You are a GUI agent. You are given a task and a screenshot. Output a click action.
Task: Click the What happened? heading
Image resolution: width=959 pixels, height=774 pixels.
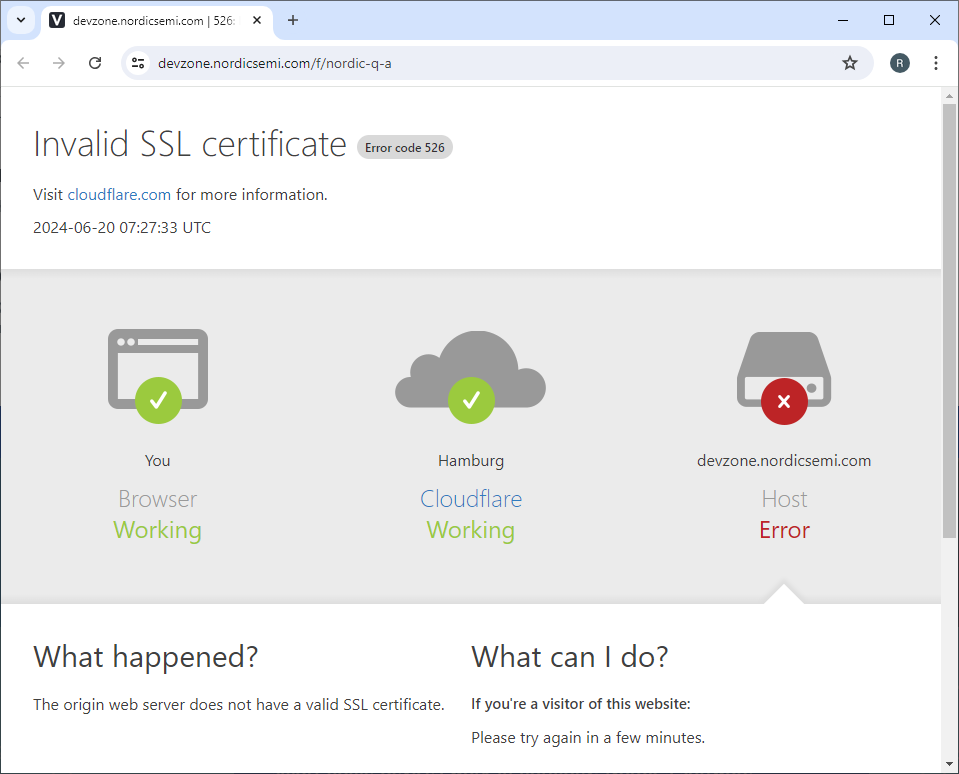pos(146,657)
